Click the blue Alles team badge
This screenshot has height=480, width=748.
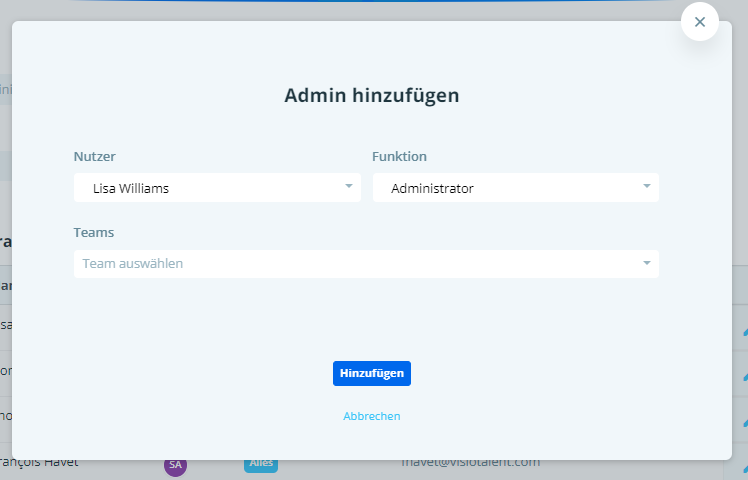[260, 464]
